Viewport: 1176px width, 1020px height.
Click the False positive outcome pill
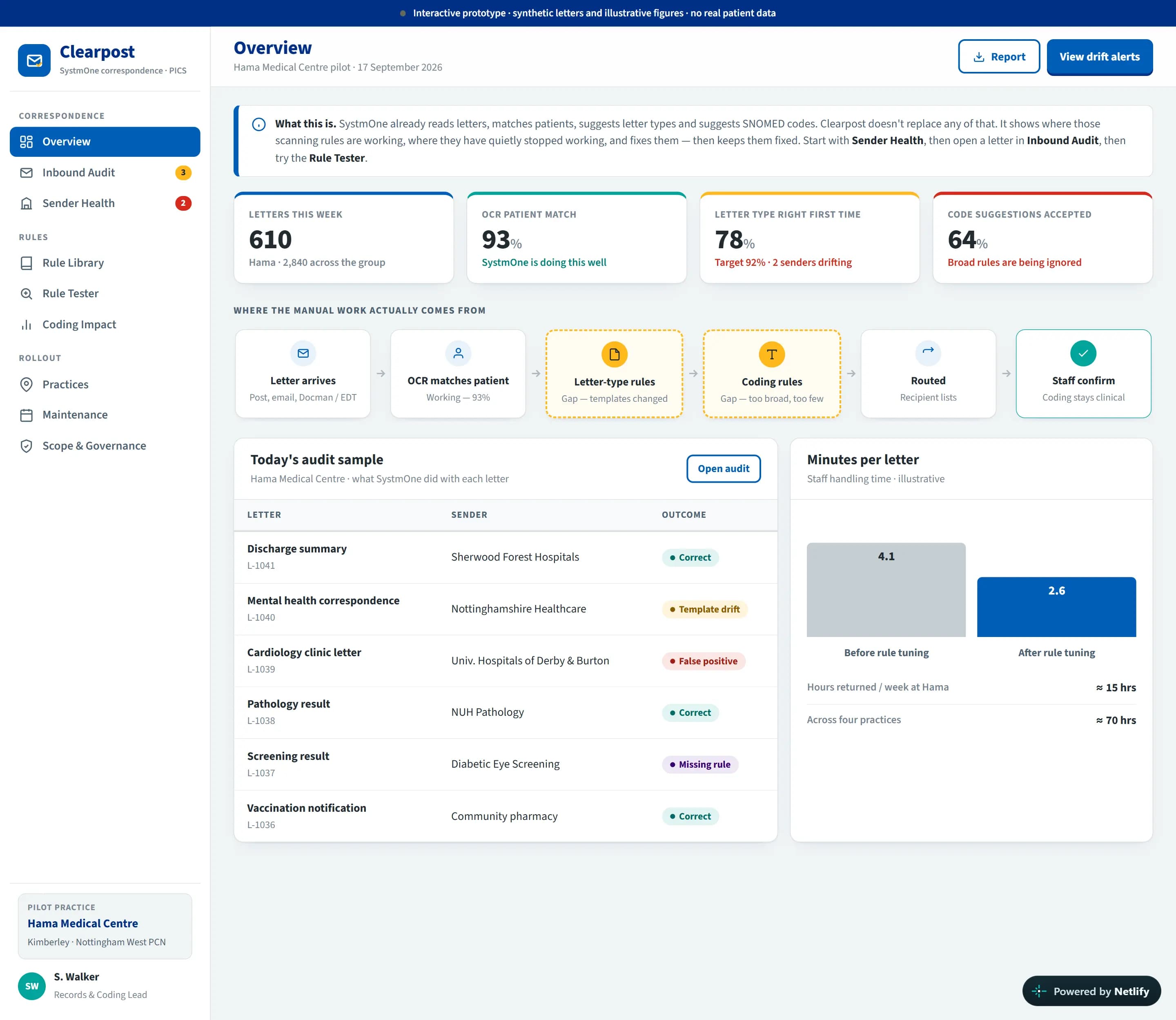click(704, 661)
